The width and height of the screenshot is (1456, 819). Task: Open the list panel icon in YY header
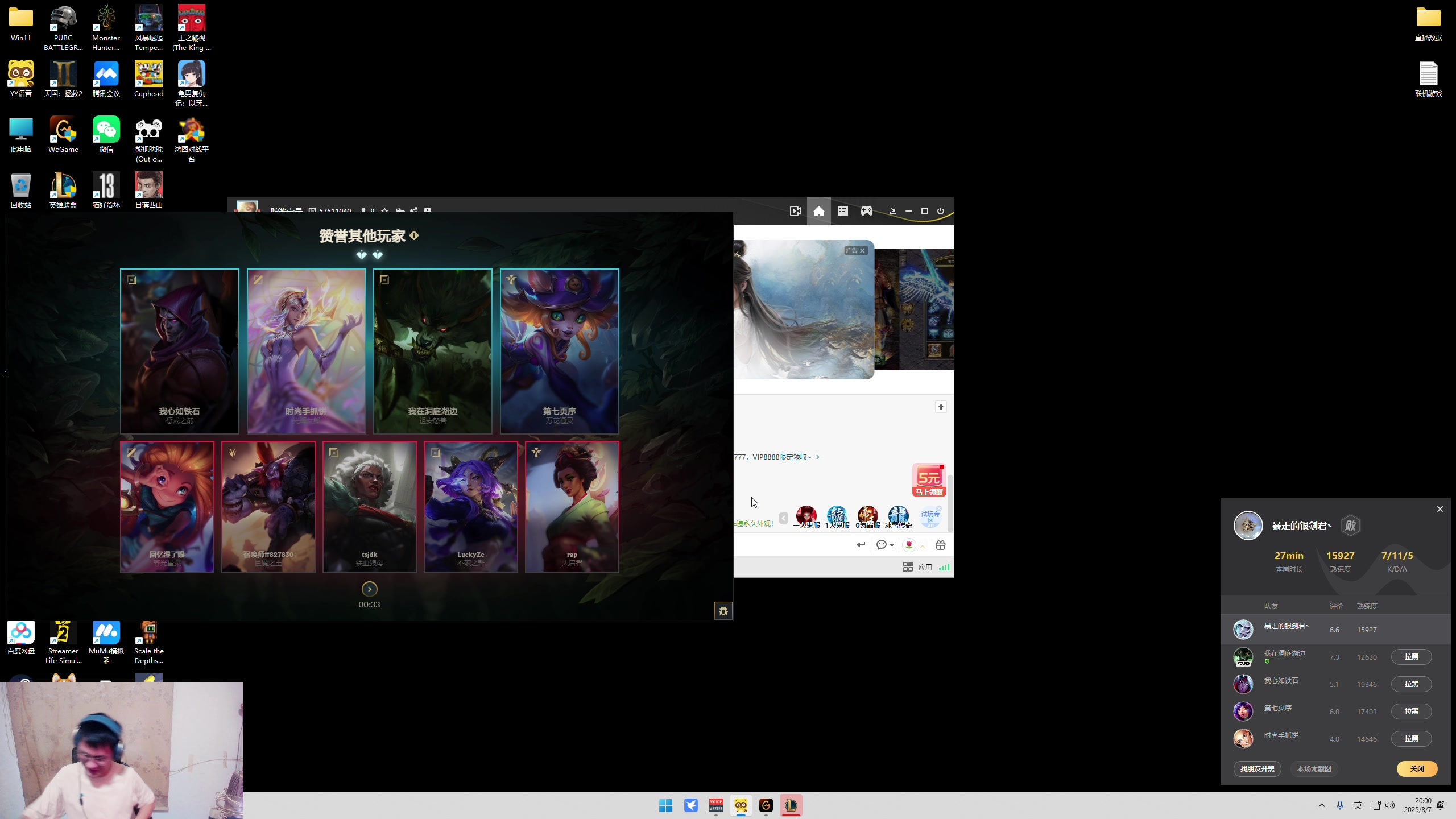(x=843, y=211)
